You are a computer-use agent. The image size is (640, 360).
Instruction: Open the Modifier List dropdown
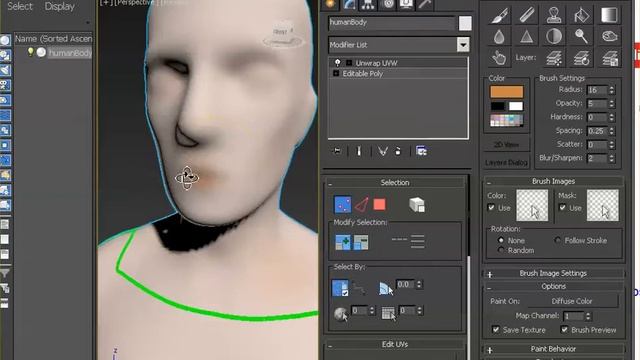pos(463,44)
